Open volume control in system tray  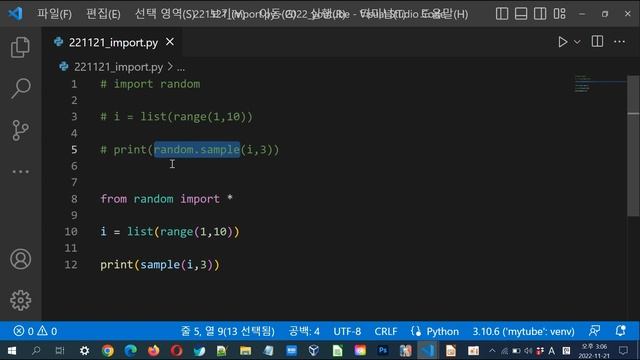click(x=528, y=351)
